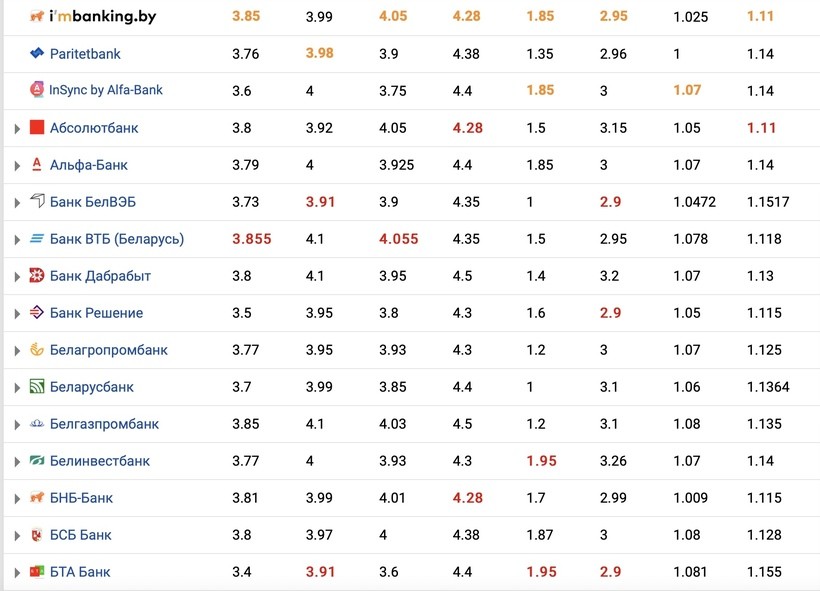Screen dimensions: 820x591
Task: Expand the Абсолютбанк row
Action: [x=17, y=128]
